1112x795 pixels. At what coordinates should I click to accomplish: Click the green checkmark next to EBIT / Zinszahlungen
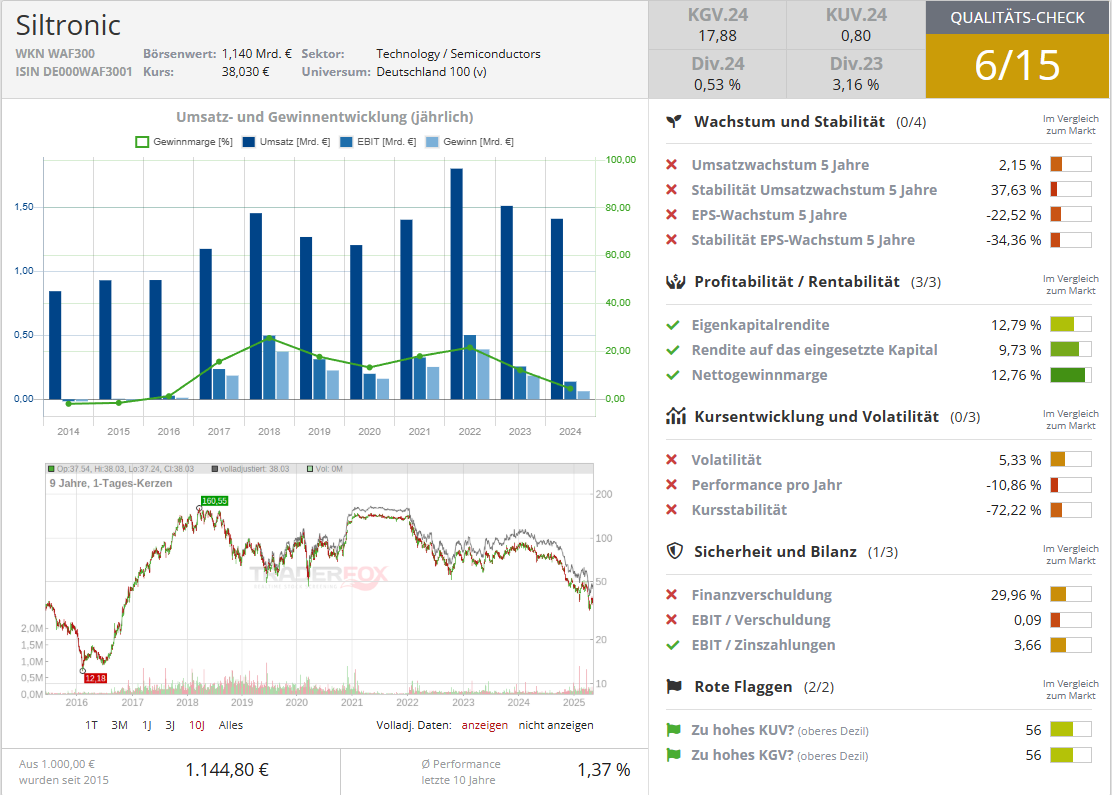[673, 645]
